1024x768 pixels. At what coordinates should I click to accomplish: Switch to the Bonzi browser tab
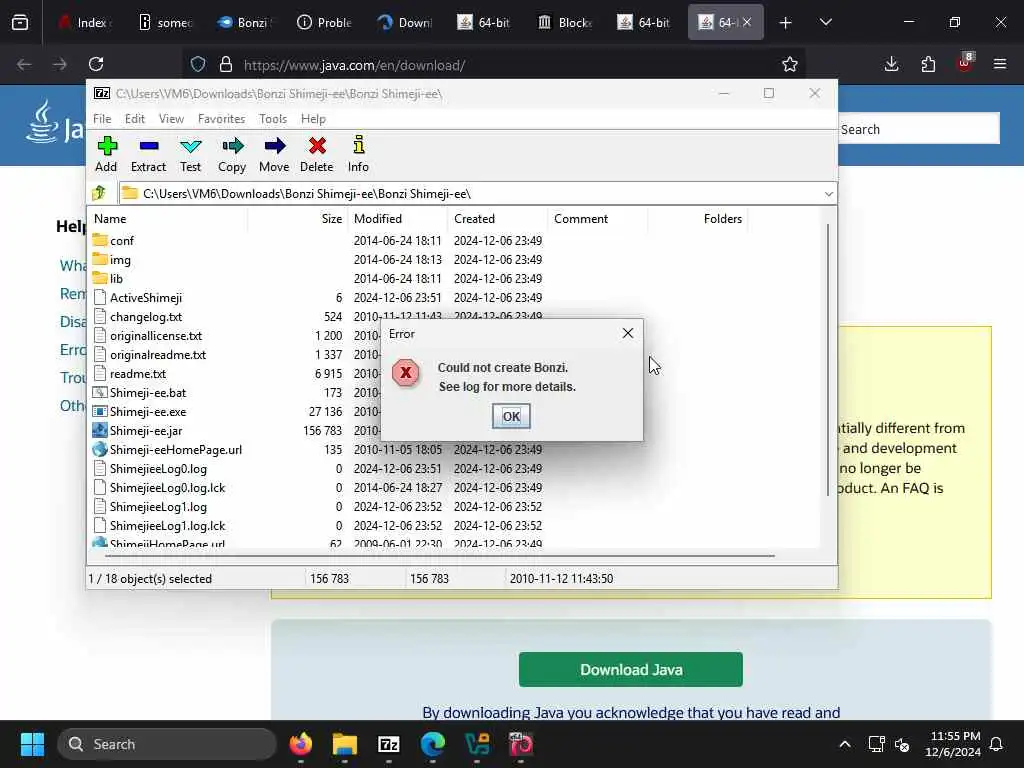point(244,22)
